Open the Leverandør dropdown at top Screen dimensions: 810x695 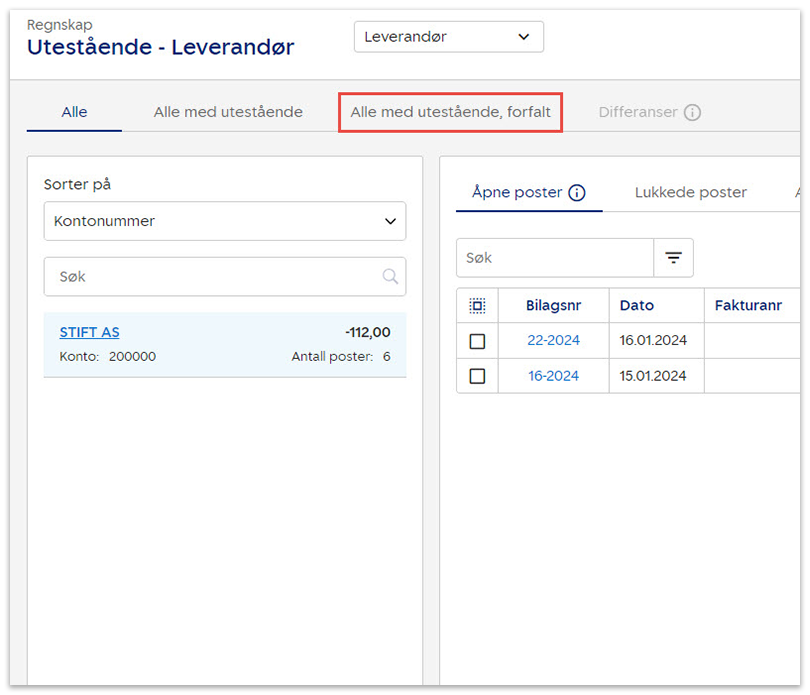point(448,37)
